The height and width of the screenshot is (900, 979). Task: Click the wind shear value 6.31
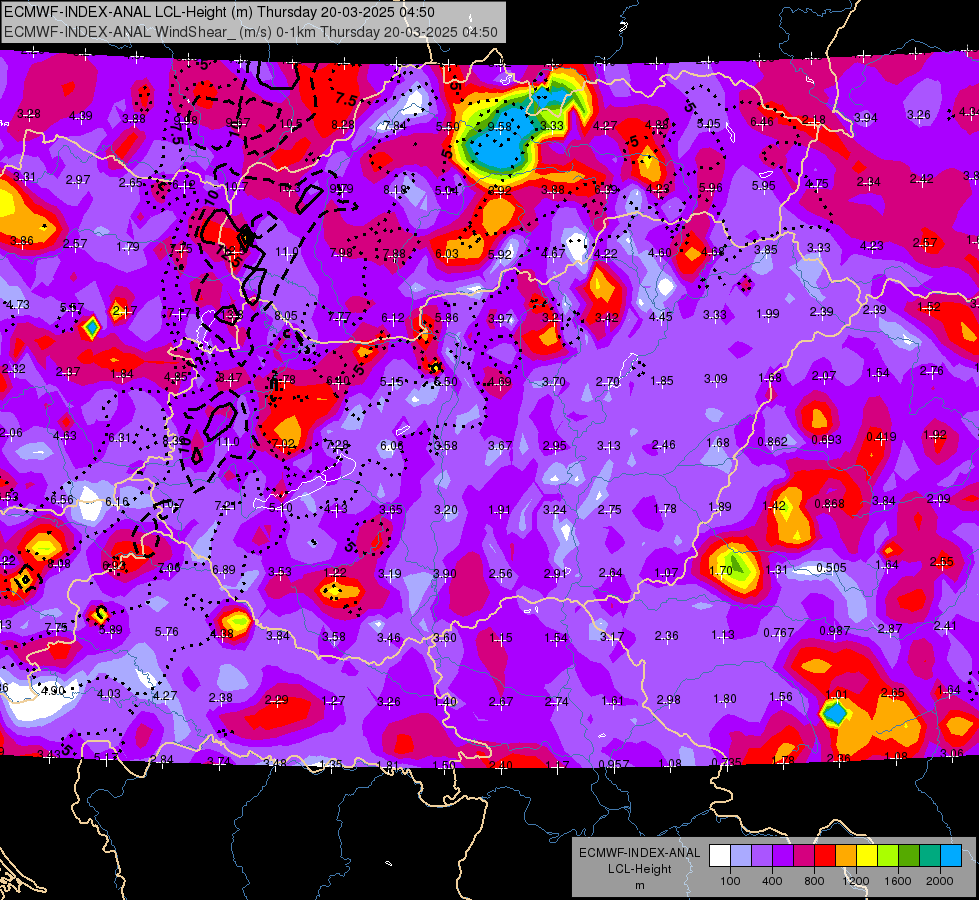click(119, 437)
